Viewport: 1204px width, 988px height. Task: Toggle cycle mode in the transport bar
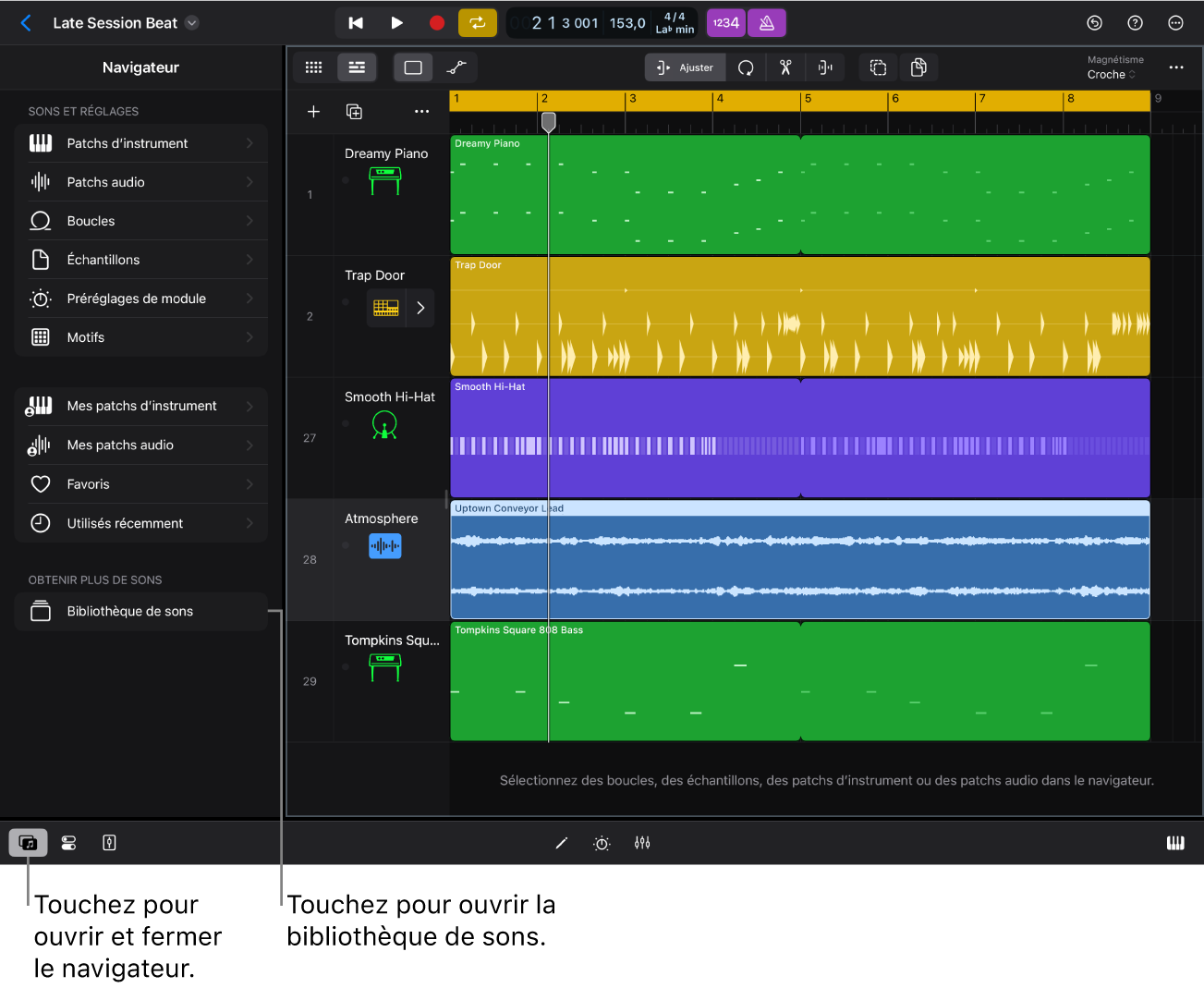477,22
